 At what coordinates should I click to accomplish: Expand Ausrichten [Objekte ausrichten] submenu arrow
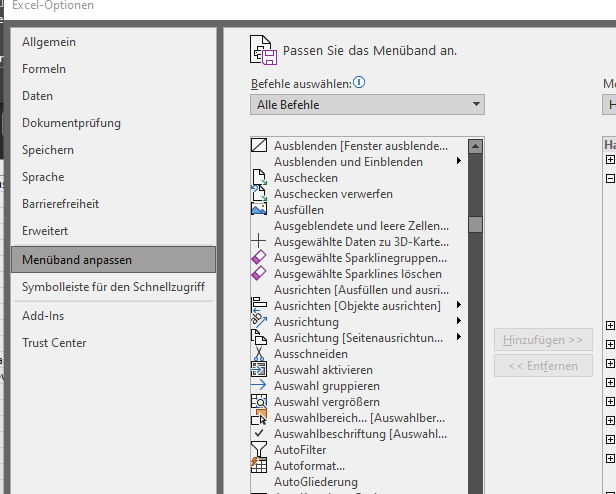point(458,305)
